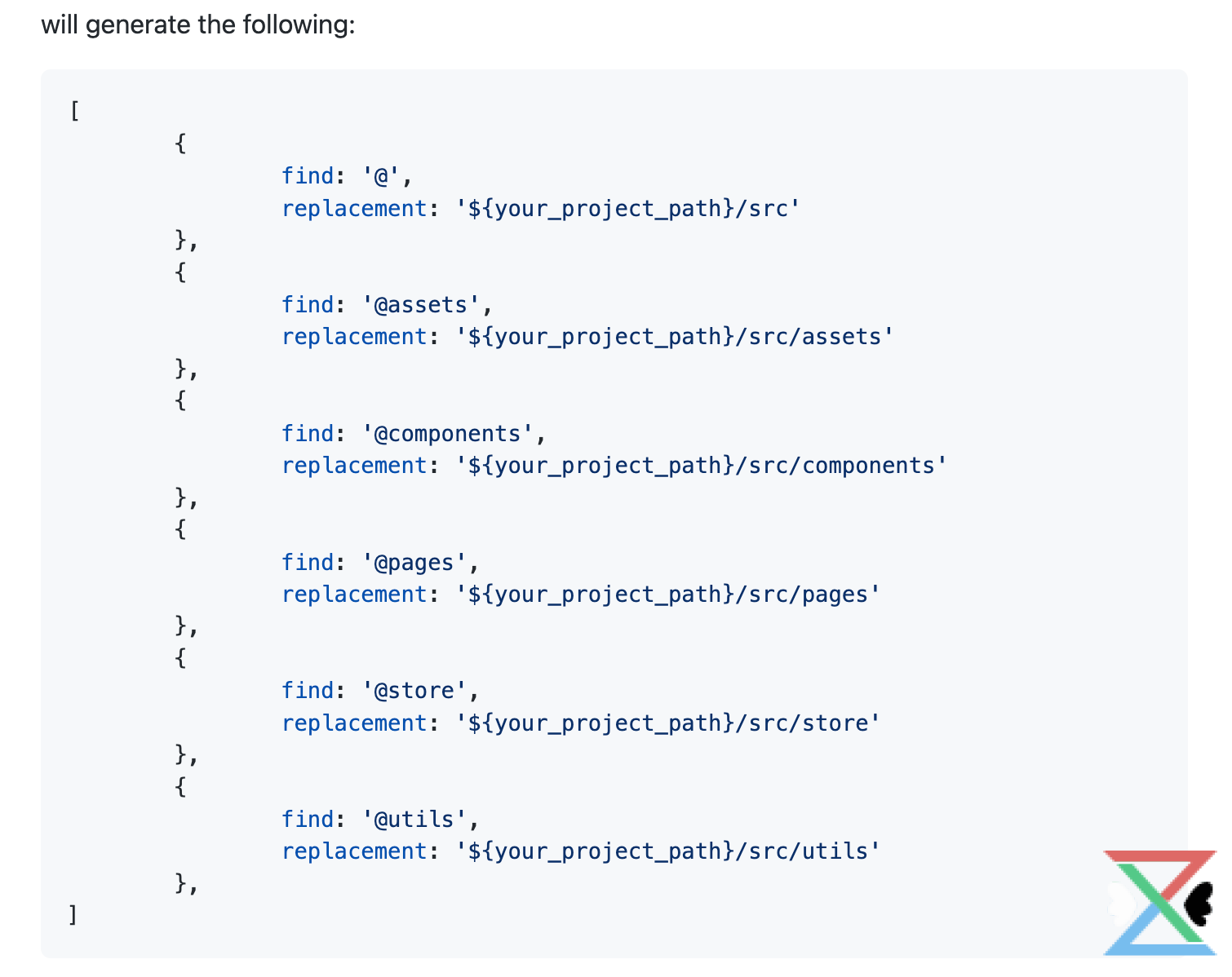Click the 'replacement' key in the @store entry
The height and width of the screenshot is (977, 1232).
click(354, 723)
